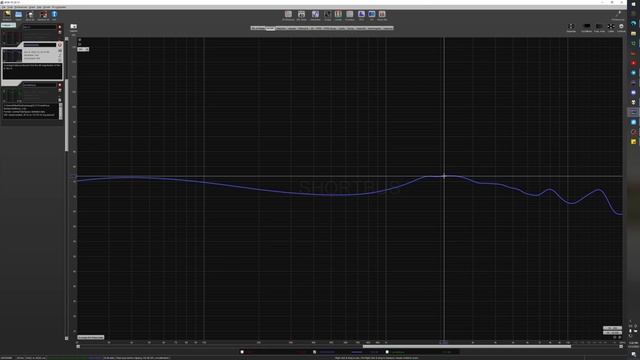Open the Overlays window
The width and height of the screenshot is (640, 360).
coord(350,16)
